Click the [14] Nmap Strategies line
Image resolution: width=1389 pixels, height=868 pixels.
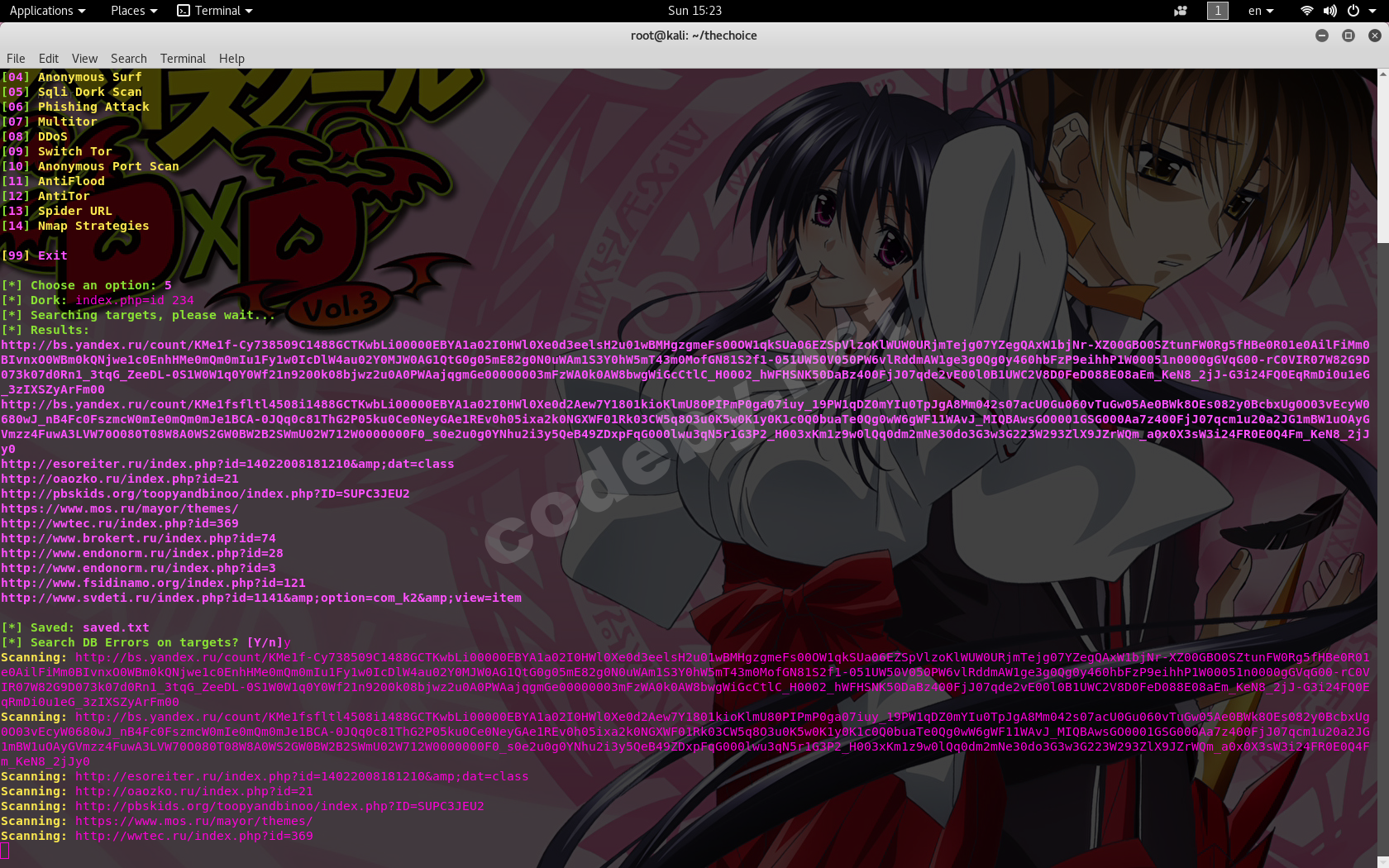click(x=75, y=226)
